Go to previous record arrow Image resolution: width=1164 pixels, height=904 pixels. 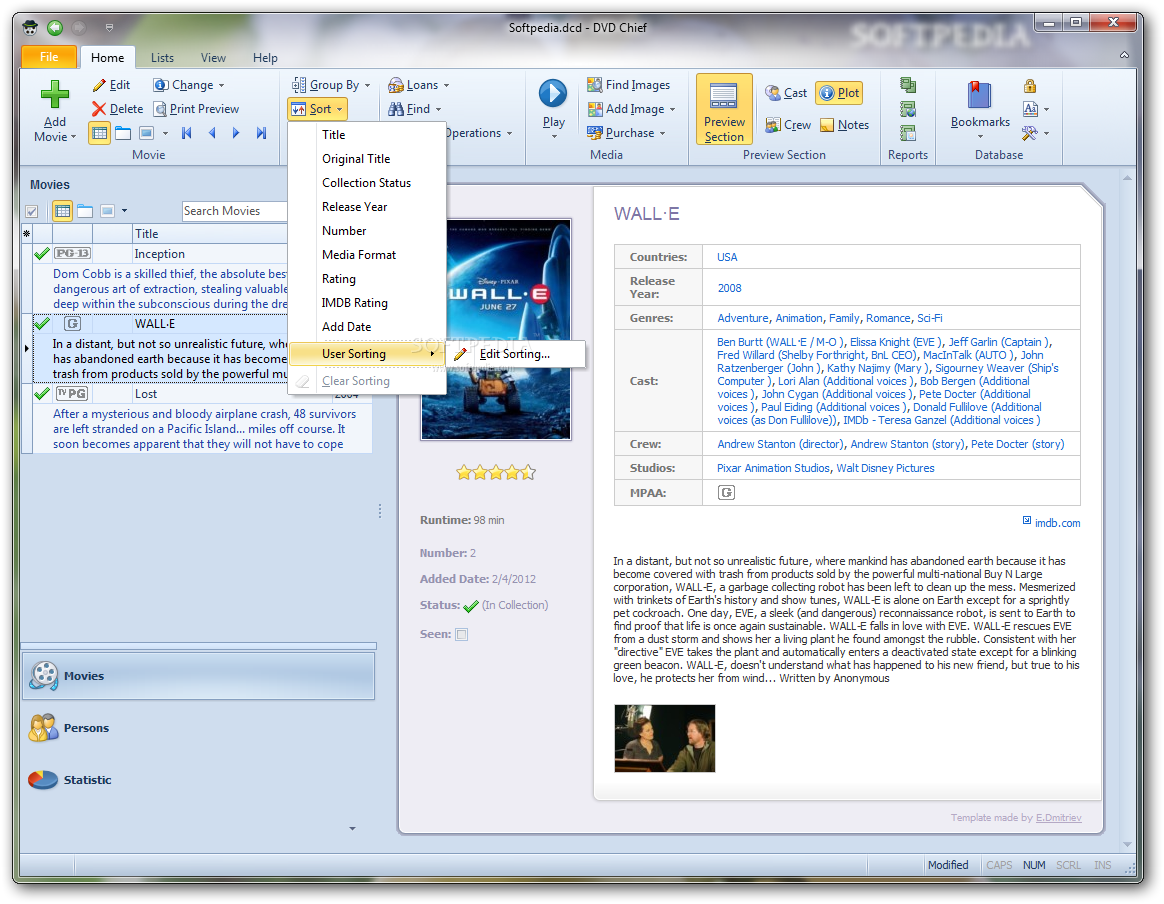212,133
